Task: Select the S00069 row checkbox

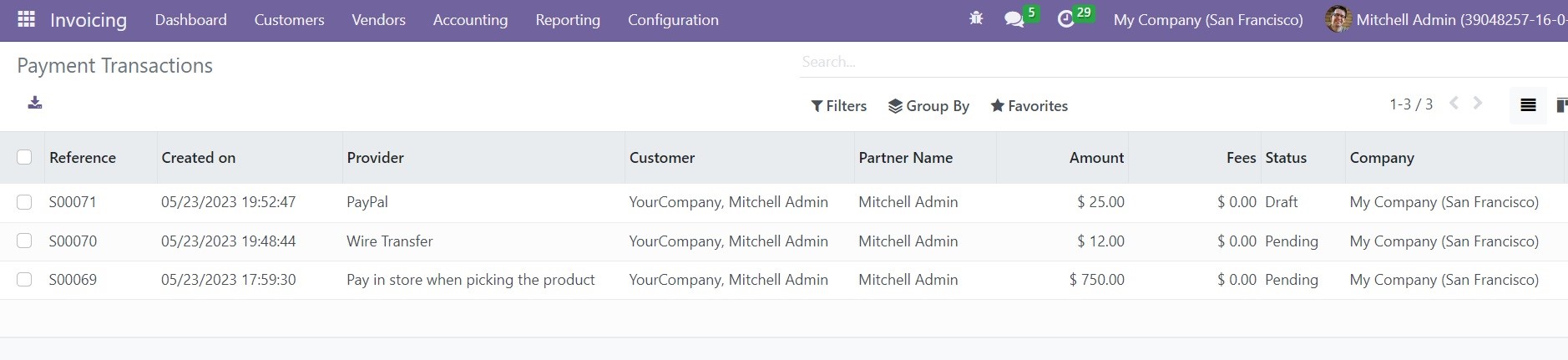Action: click(24, 280)
